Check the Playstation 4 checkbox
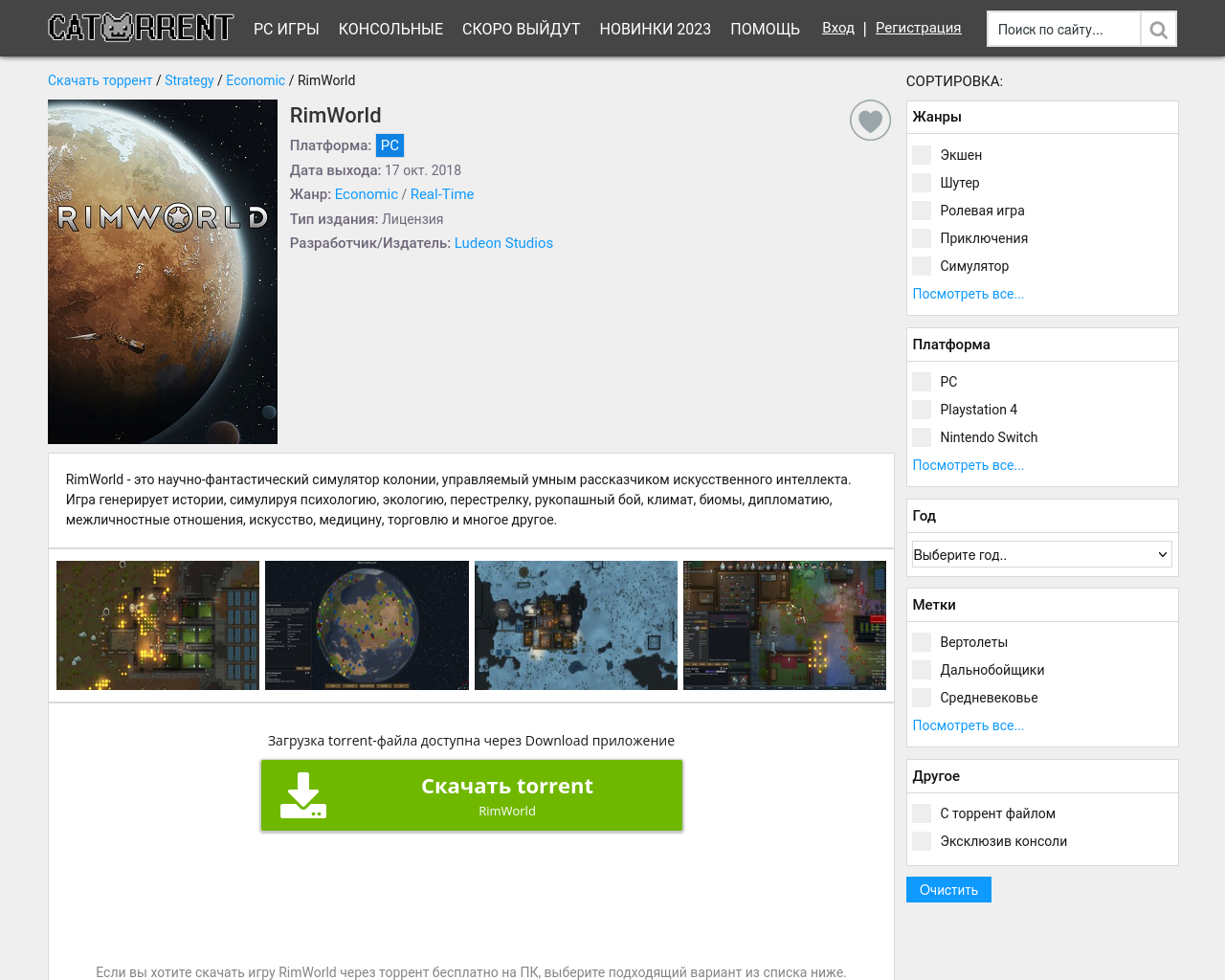 922,410
